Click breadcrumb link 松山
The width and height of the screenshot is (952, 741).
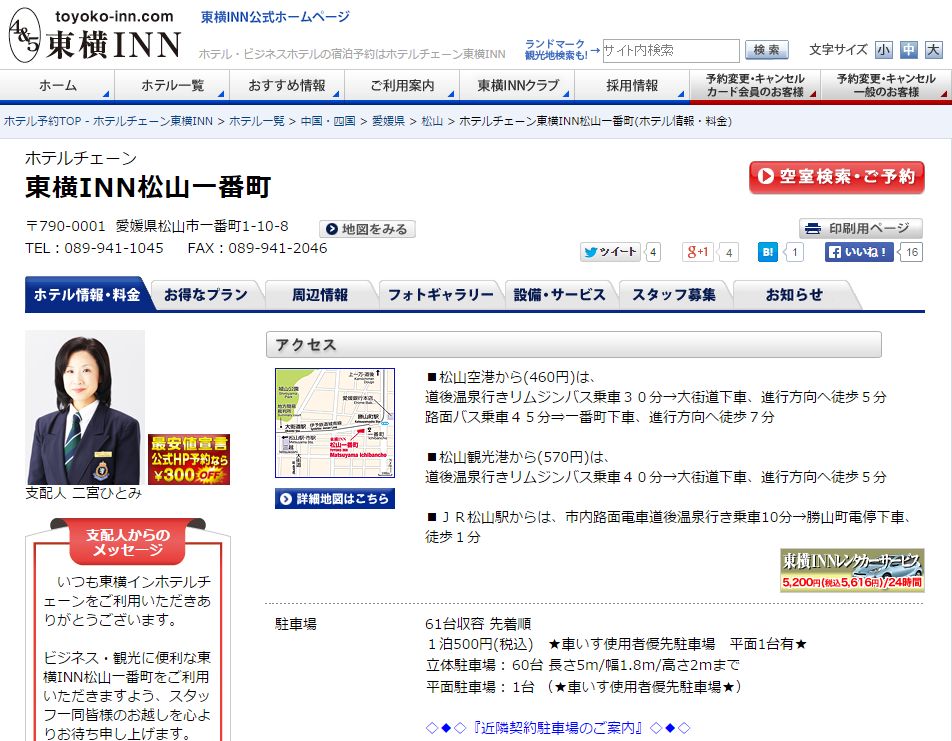pos(432,121)
